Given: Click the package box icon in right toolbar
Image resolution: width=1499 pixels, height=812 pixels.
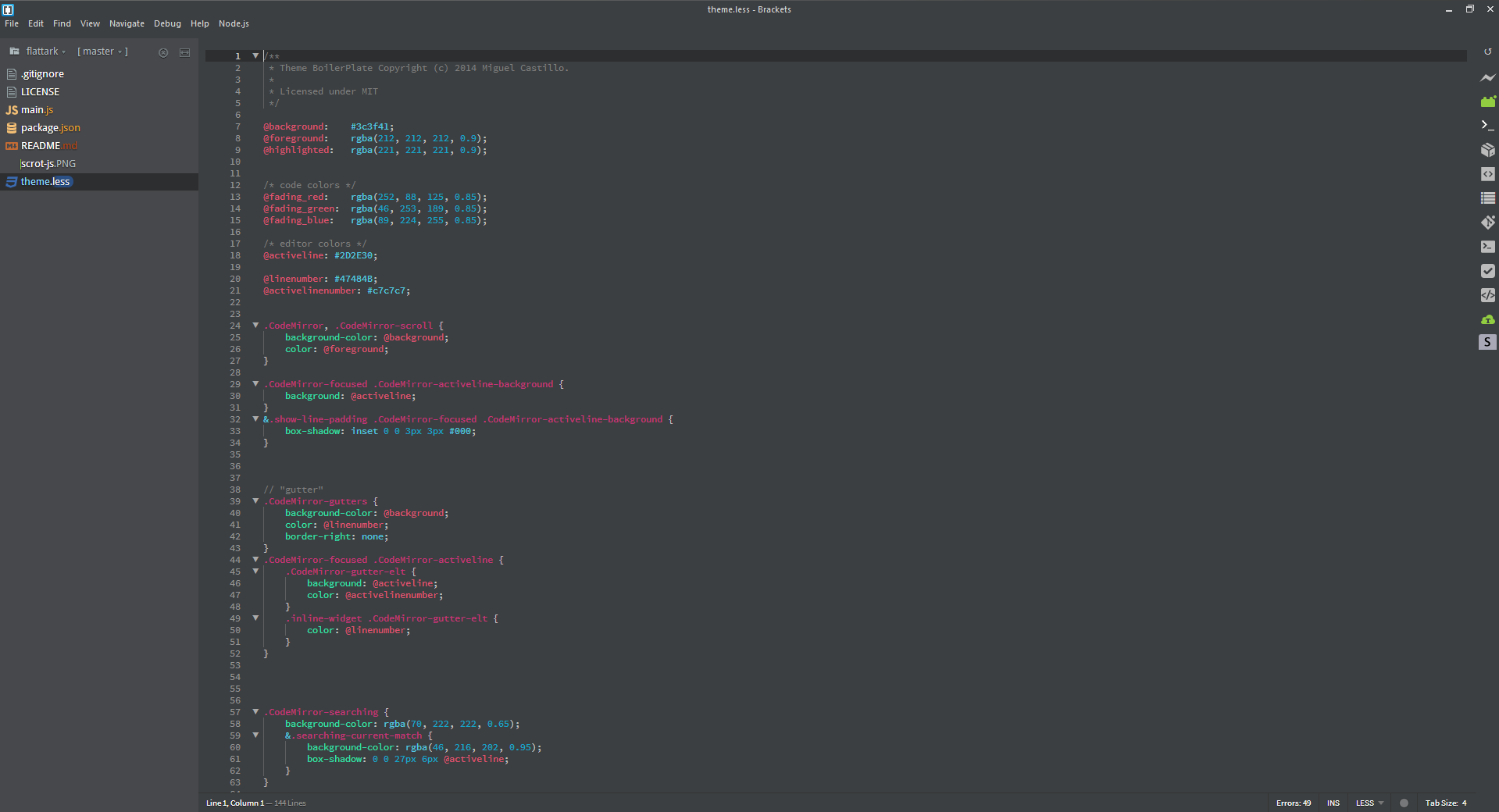Looking at the screenshot, I should pyautogui.click(x=1488, y=150).
